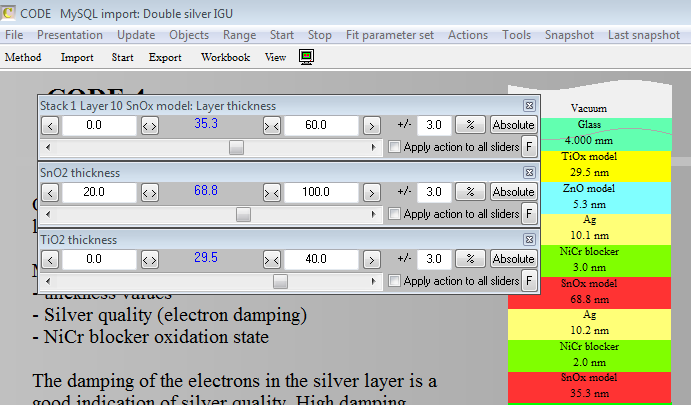Click the SnO2 minimum value field showing 20.0

(x=97, y=192)
